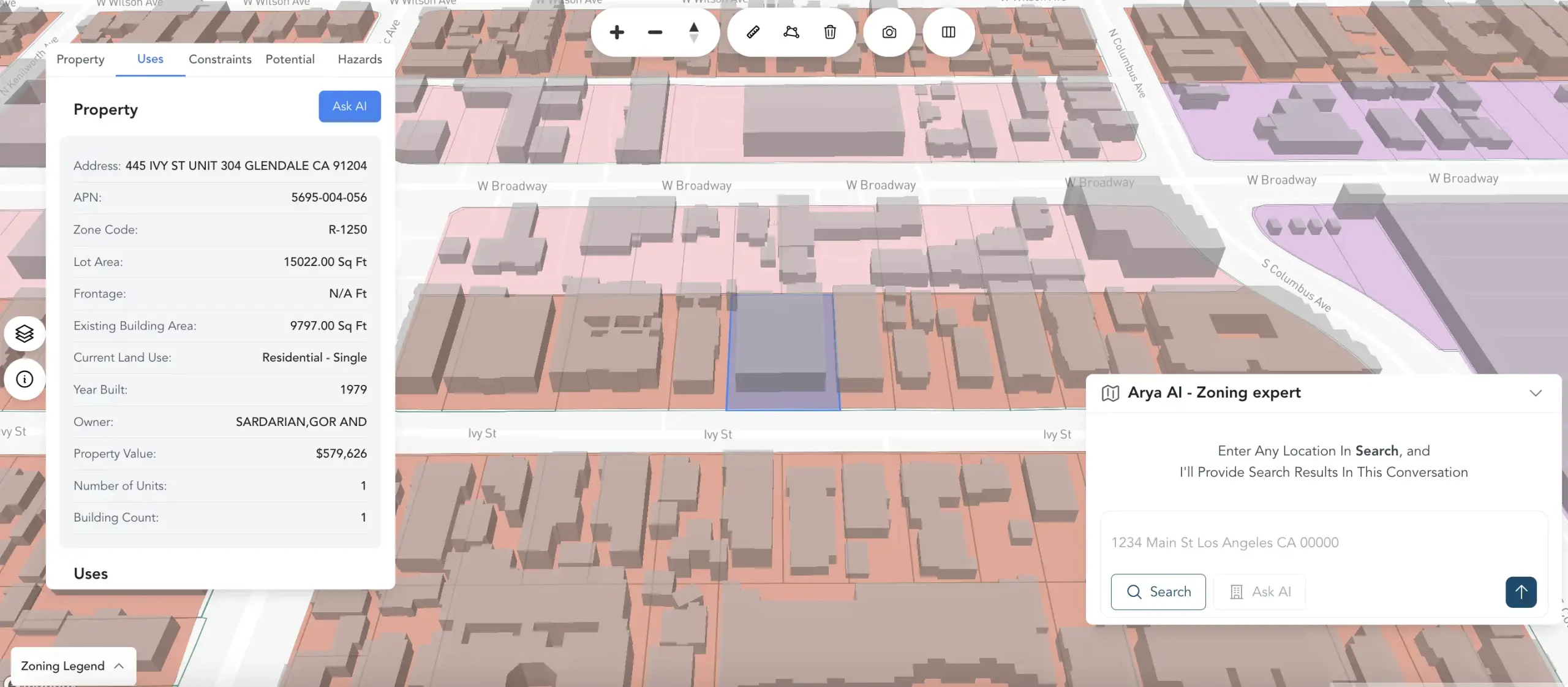Screen dimensions: 1568x687
Task: Click the address input field in the chat
Action: coord(1225,542)
